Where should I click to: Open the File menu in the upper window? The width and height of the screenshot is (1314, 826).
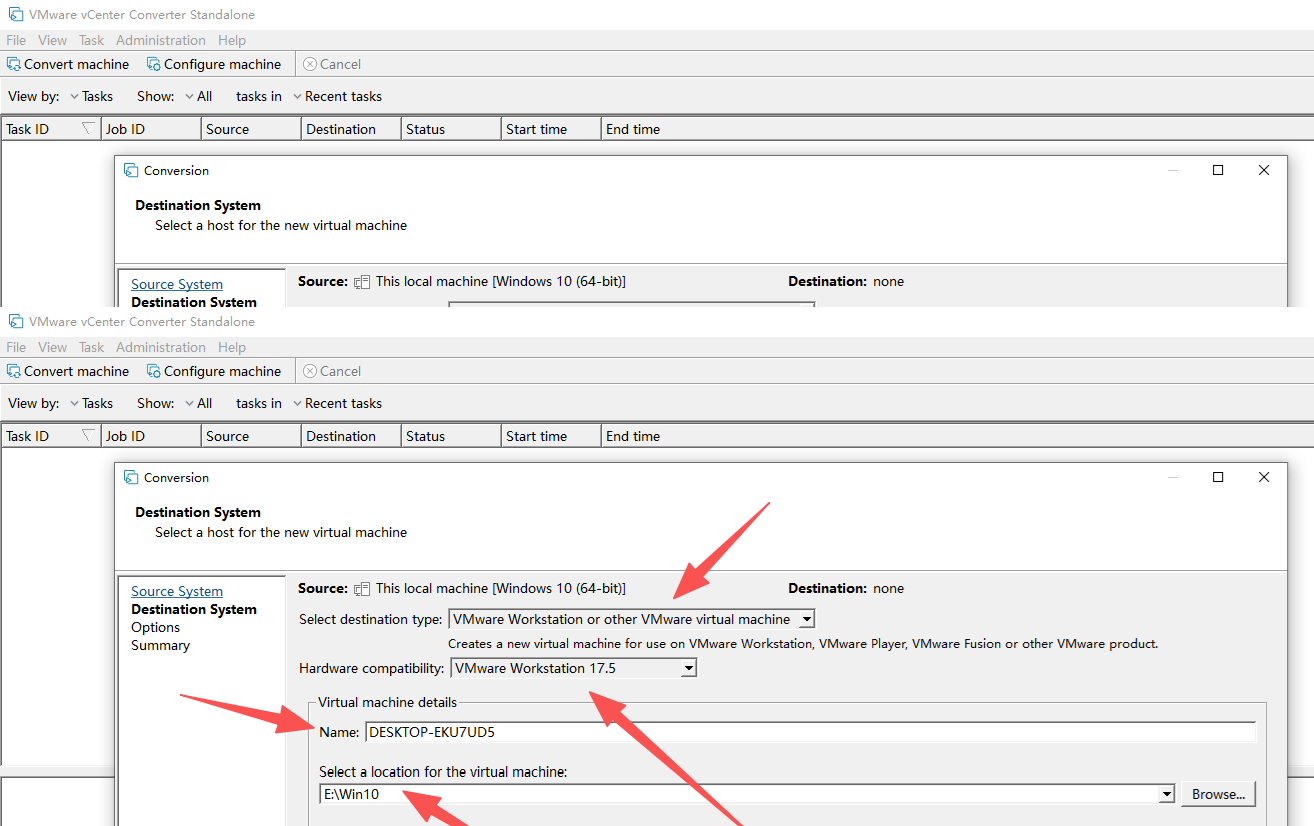(16, 40)
